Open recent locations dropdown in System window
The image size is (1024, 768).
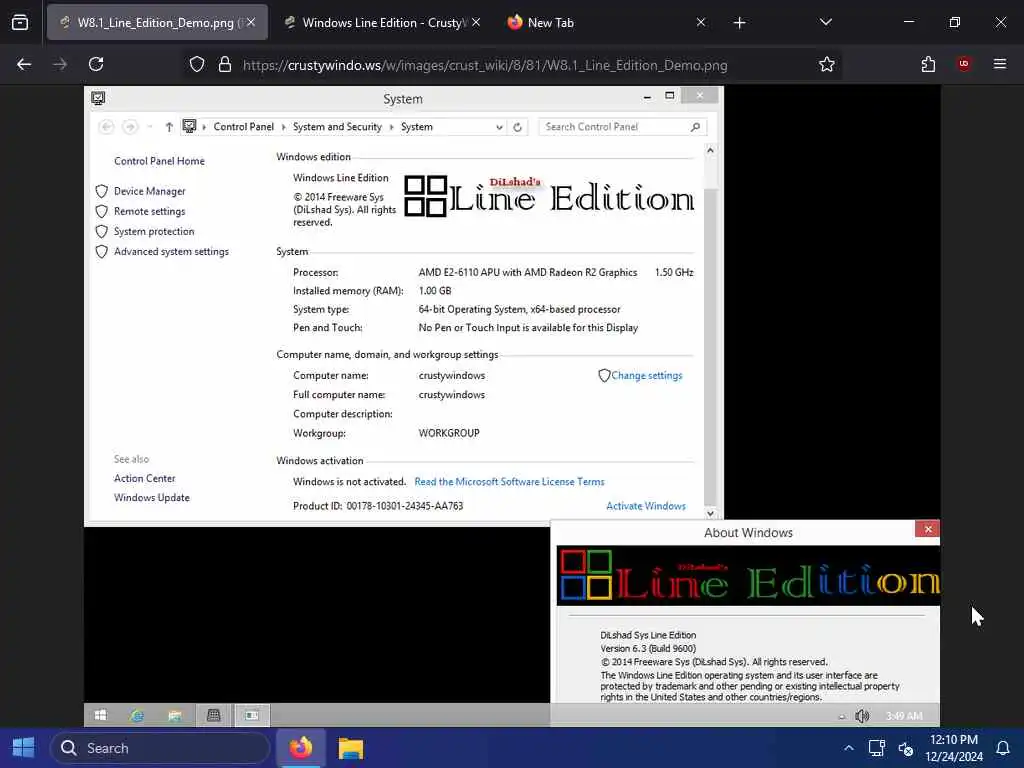[150, 127]
